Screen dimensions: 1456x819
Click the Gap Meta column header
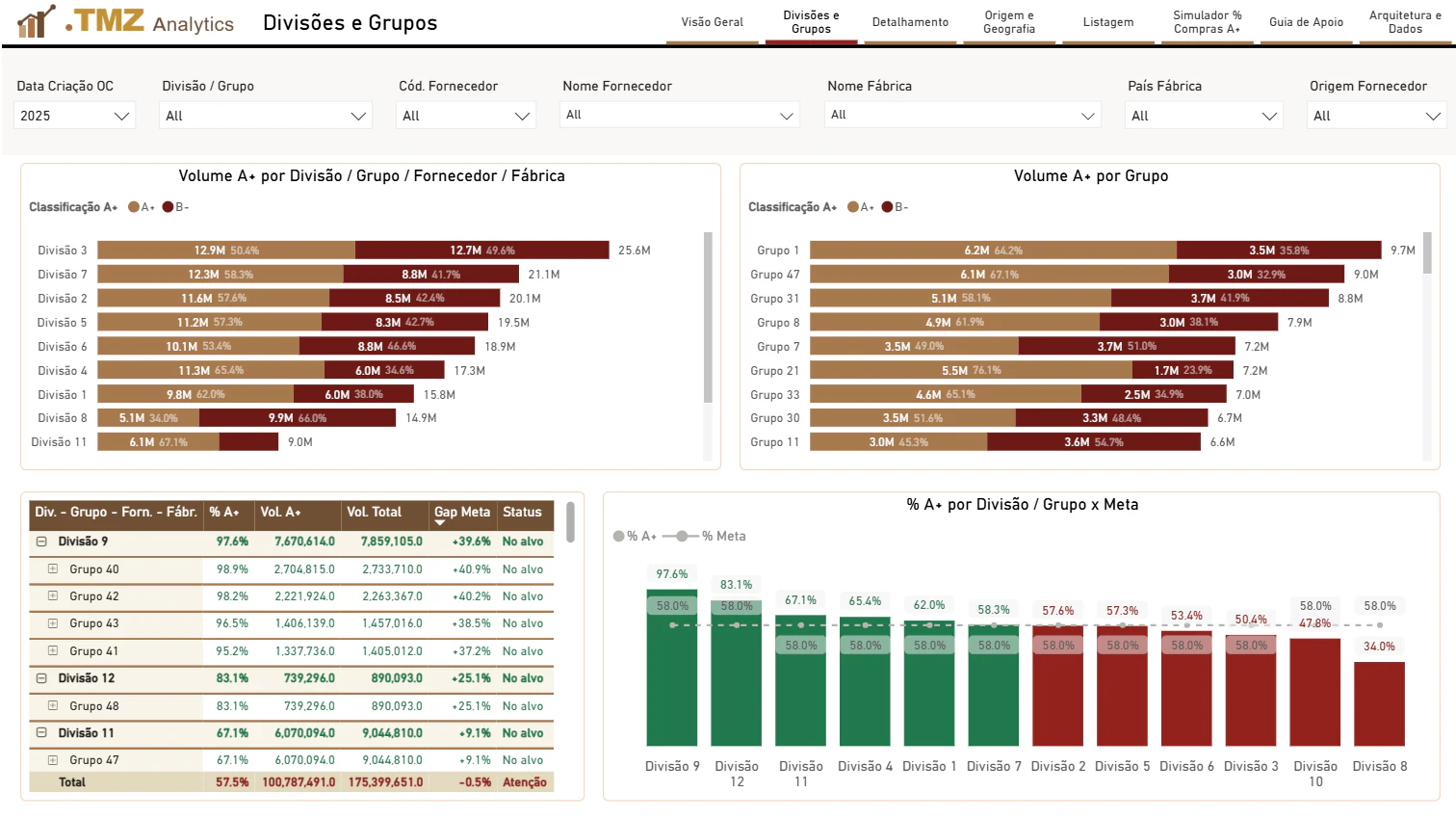462,513
